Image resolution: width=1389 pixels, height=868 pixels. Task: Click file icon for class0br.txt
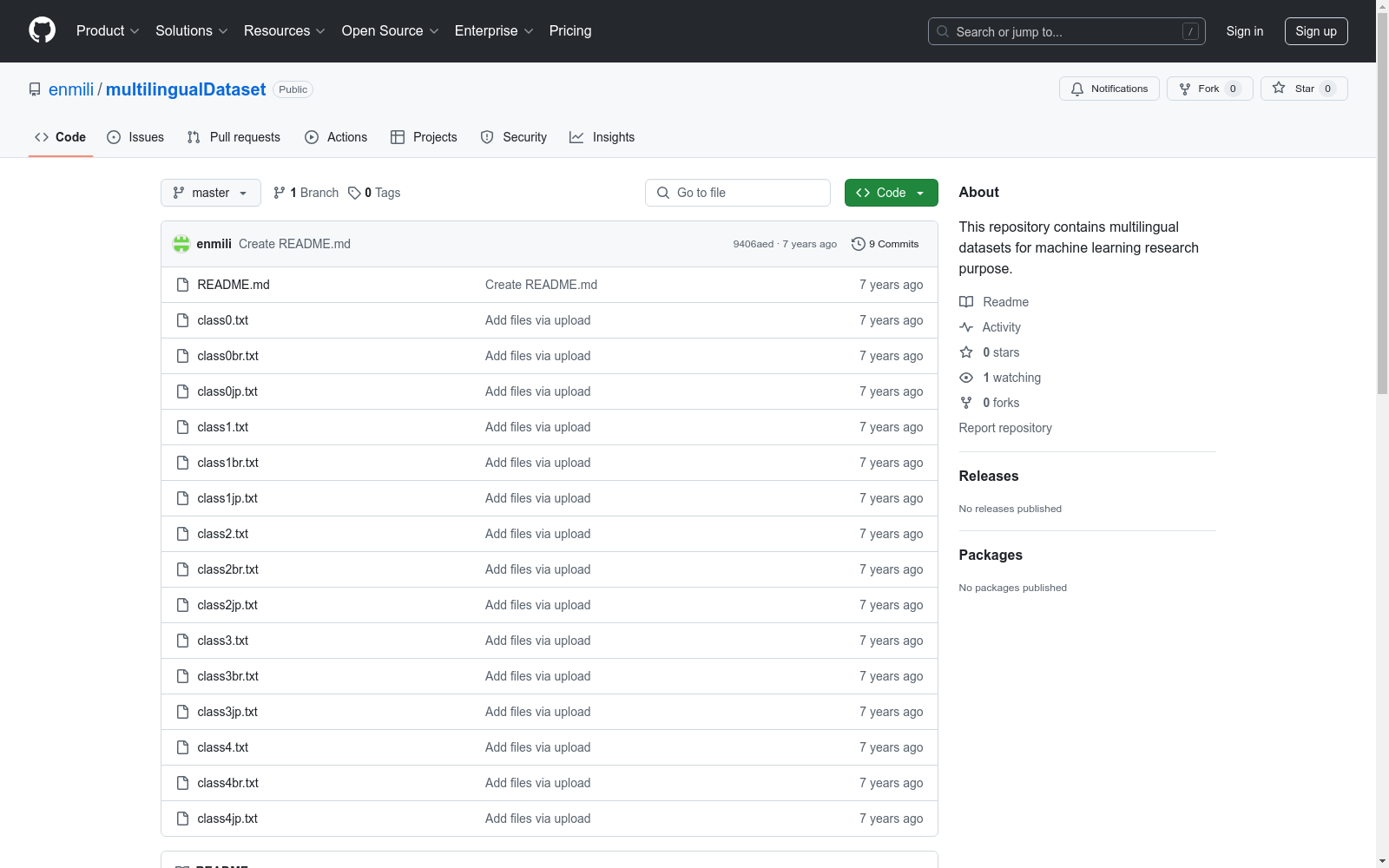pos(182,356)
